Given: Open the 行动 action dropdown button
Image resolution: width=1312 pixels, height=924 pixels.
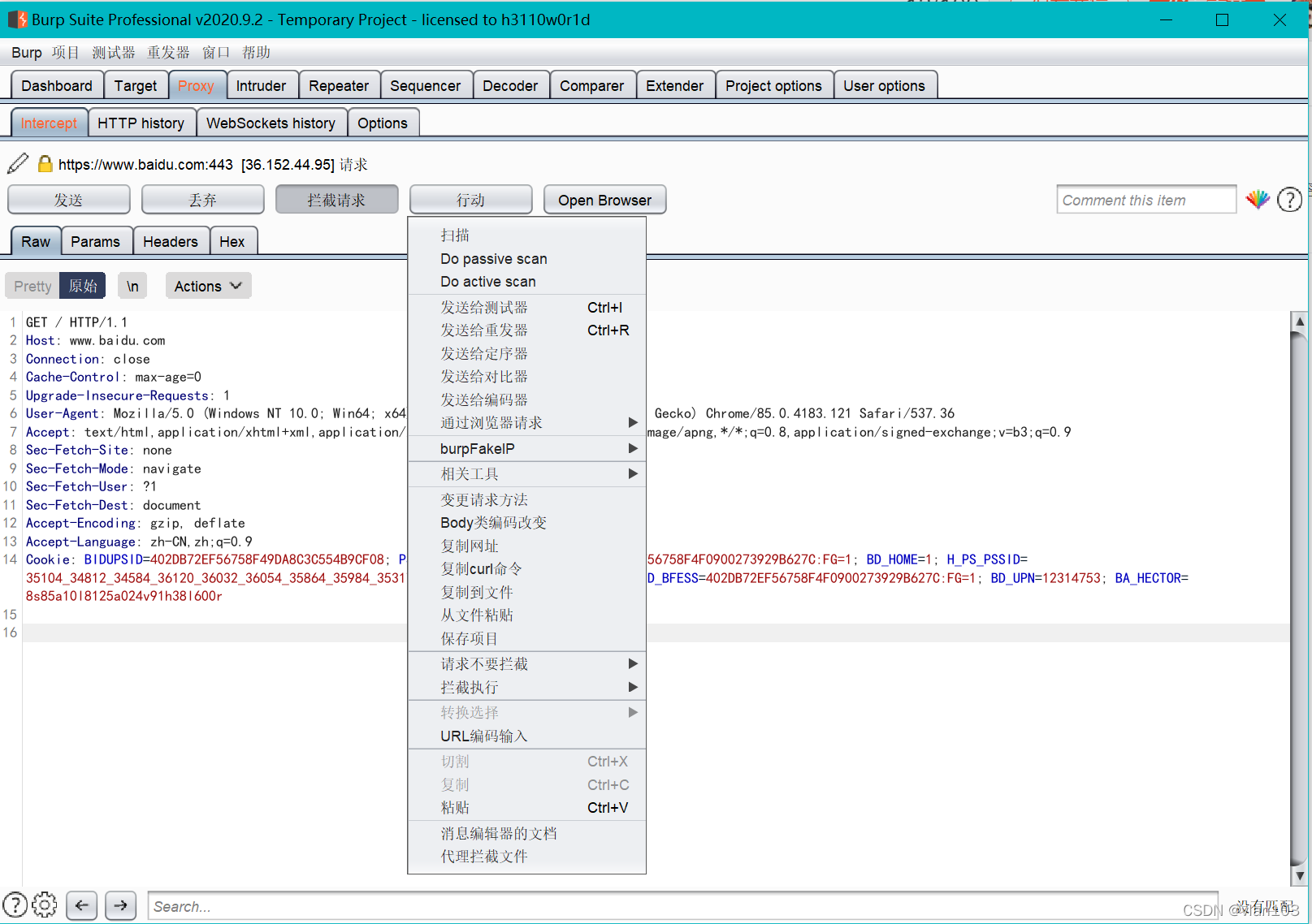Looking at the screenshot, I should pyautogui.click(x=470, y=200).
